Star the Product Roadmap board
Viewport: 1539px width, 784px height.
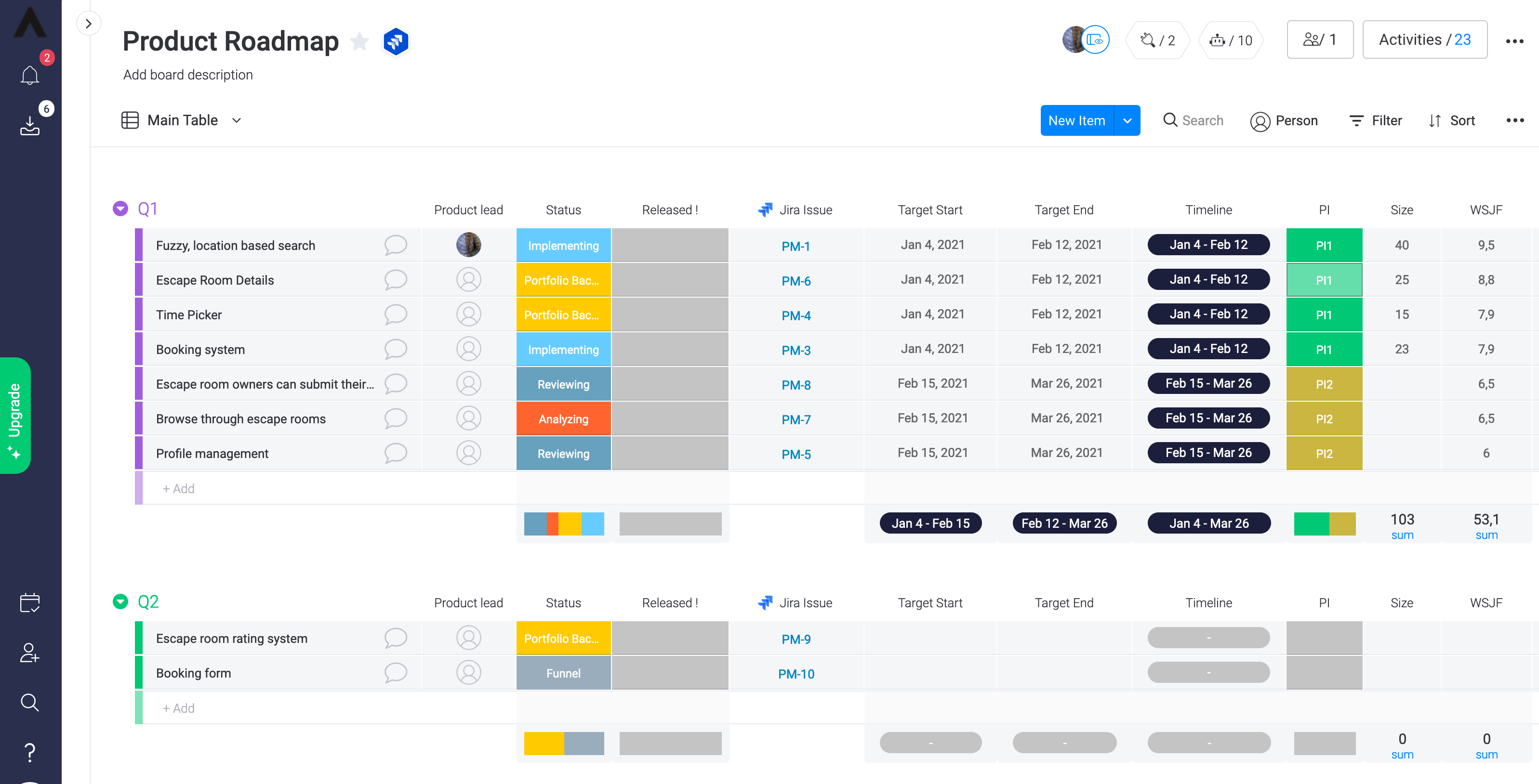(x=359, y=41)
